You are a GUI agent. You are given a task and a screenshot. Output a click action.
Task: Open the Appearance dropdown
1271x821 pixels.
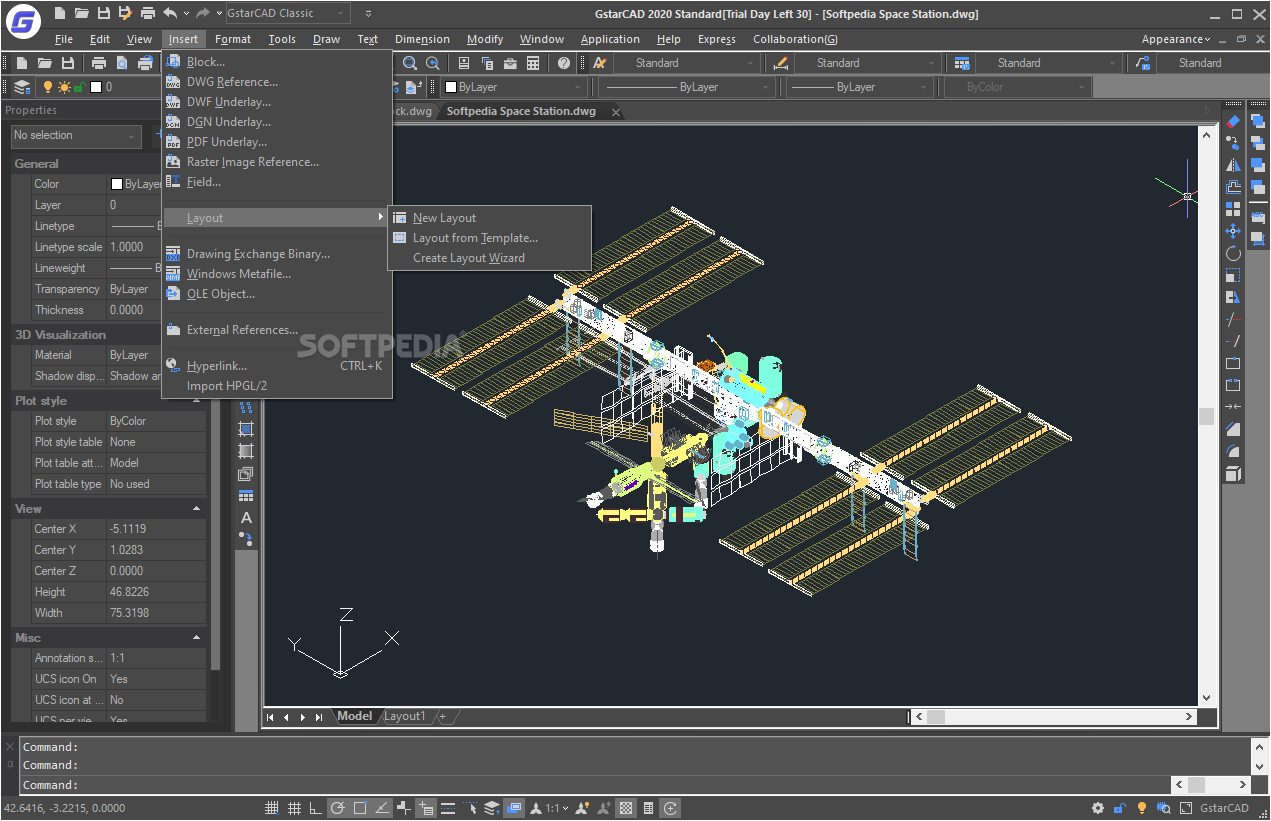pos(1175,40)
